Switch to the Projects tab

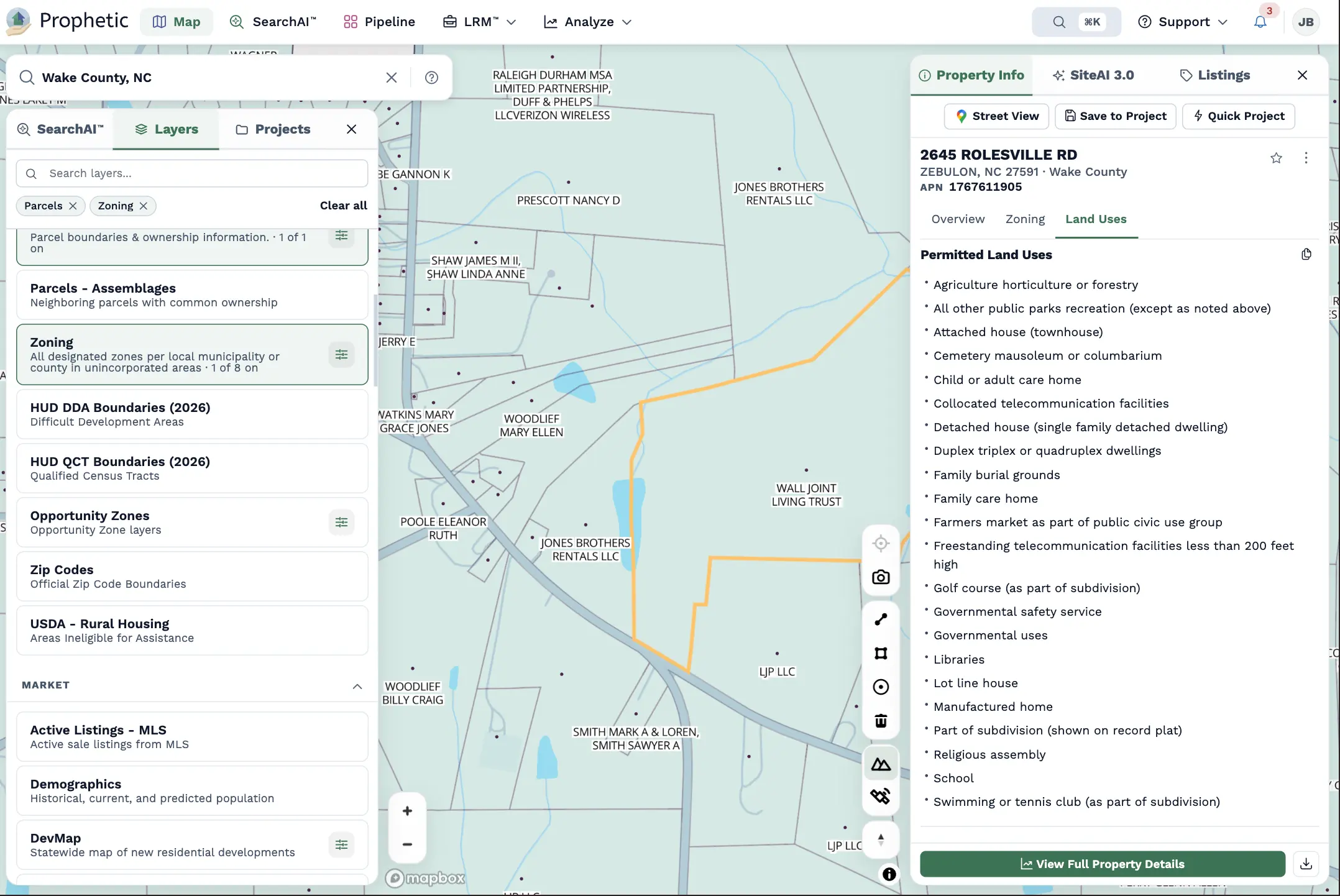click(x=273, y=129)
